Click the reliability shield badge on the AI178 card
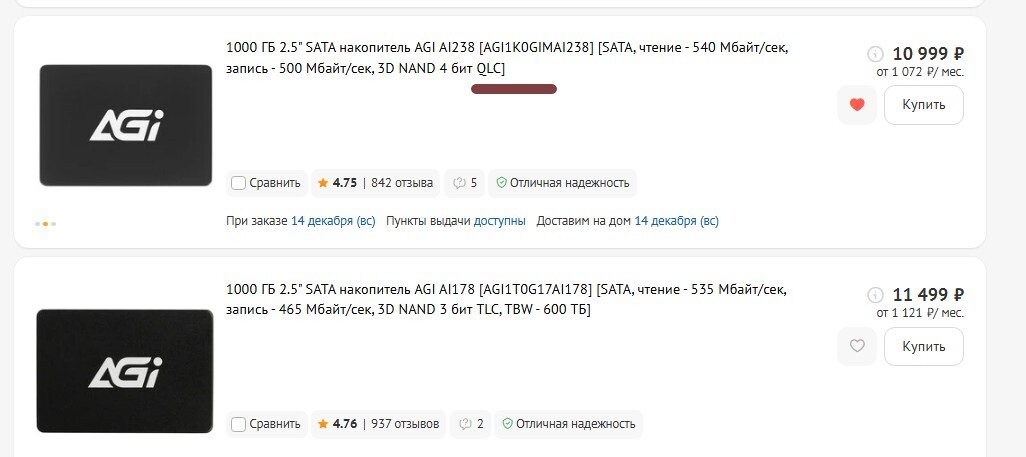This screenshot has width=1026, height=457. click(x=569, y=424)
